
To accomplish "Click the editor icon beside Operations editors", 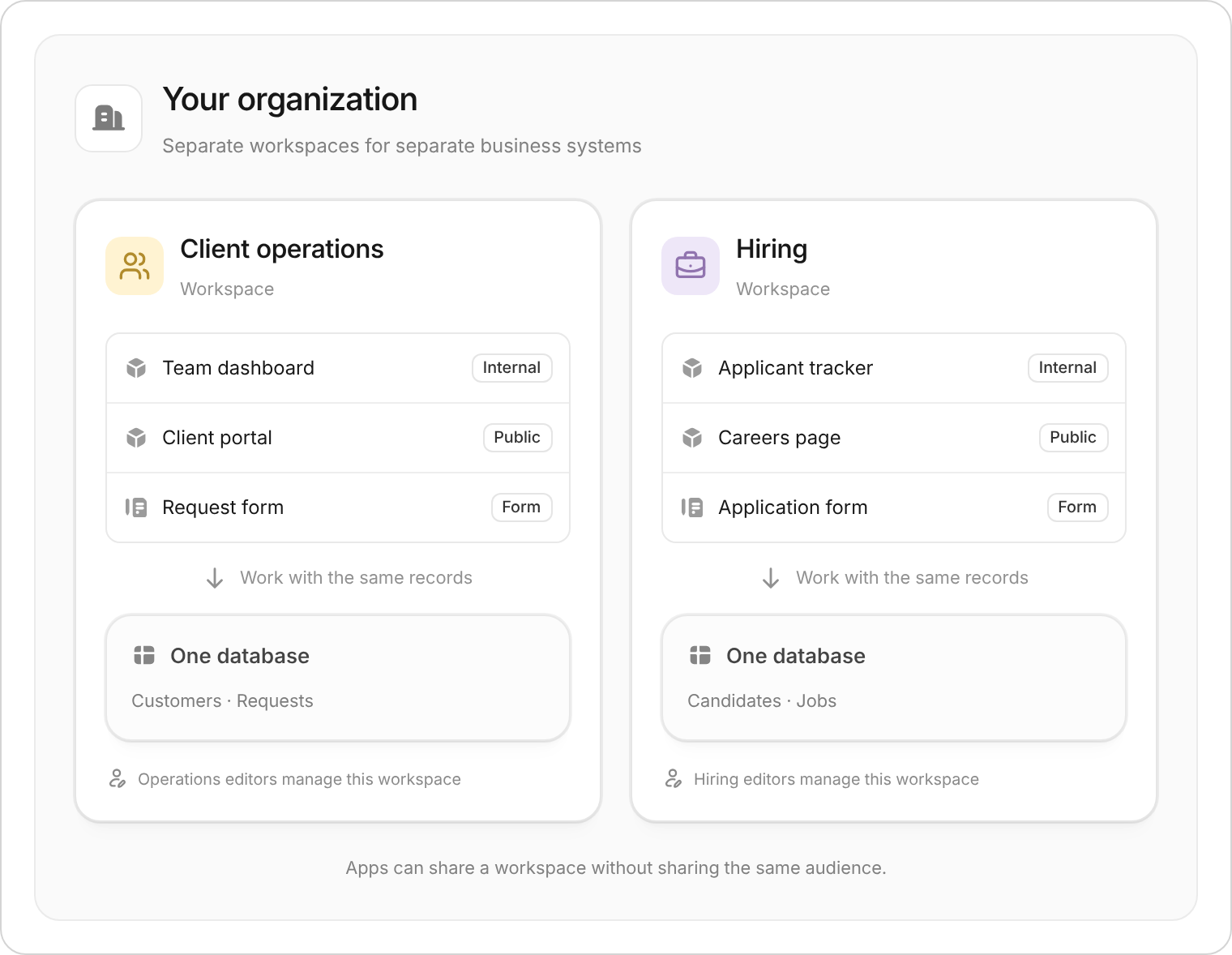I will [118, 779].
